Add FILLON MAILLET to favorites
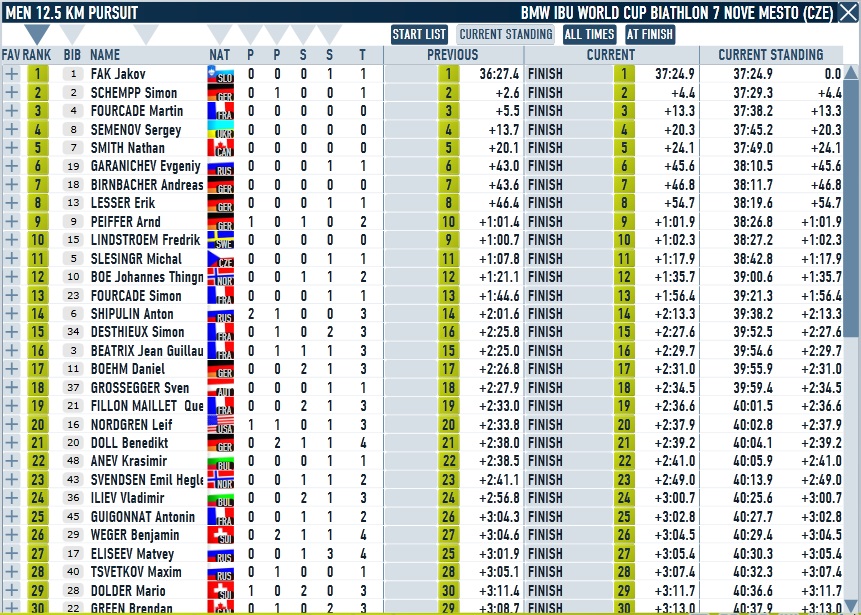 point(12,406)
